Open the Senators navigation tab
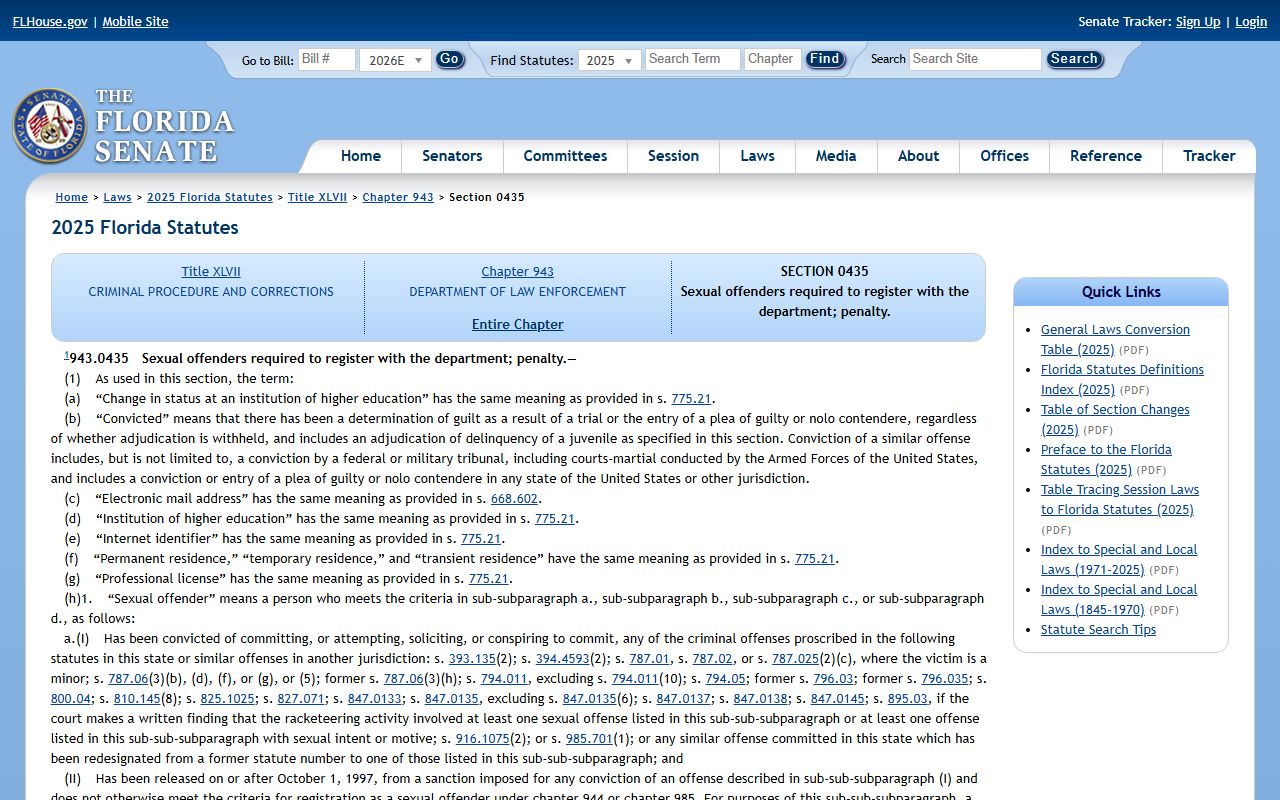The width and height of the screenshot is (1280, 800). [x=452, y=156]
